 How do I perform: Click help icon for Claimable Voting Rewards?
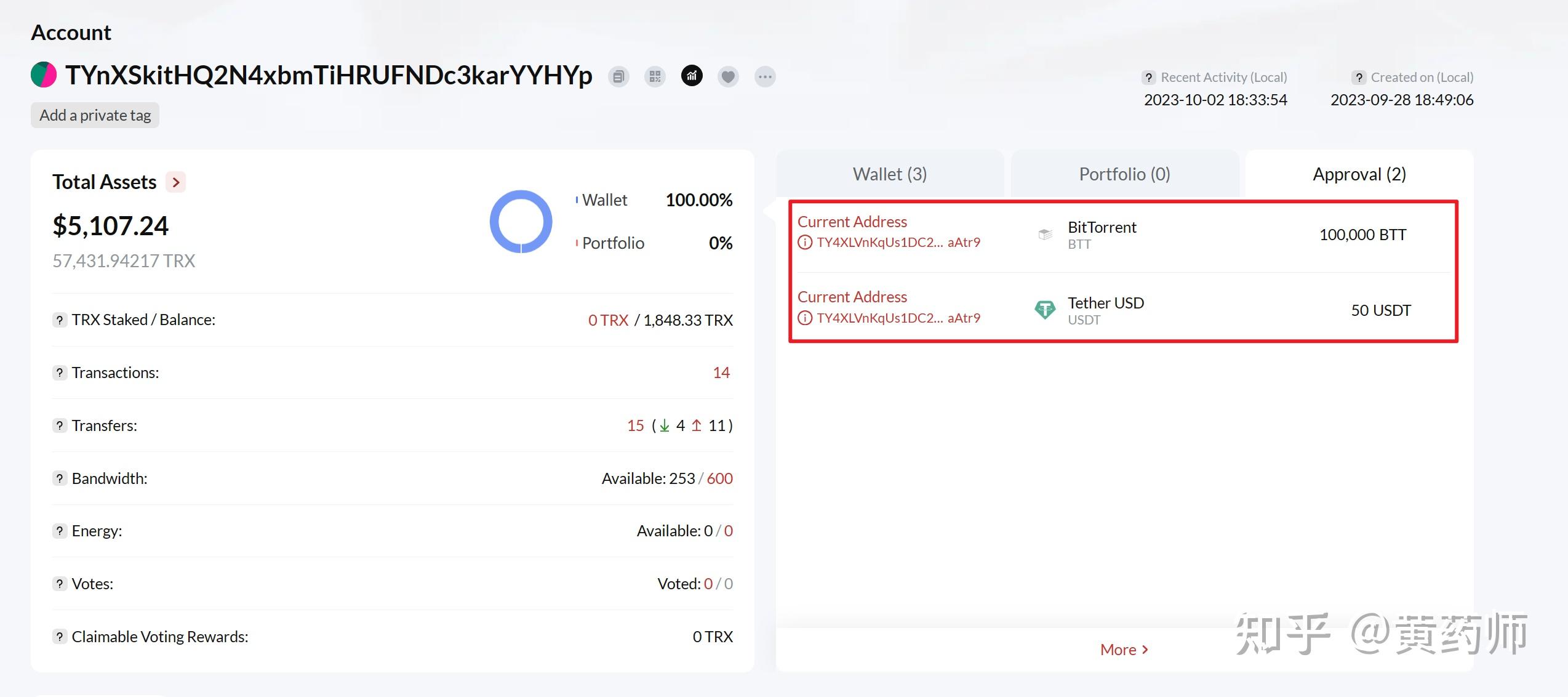(x=59, y=637)
